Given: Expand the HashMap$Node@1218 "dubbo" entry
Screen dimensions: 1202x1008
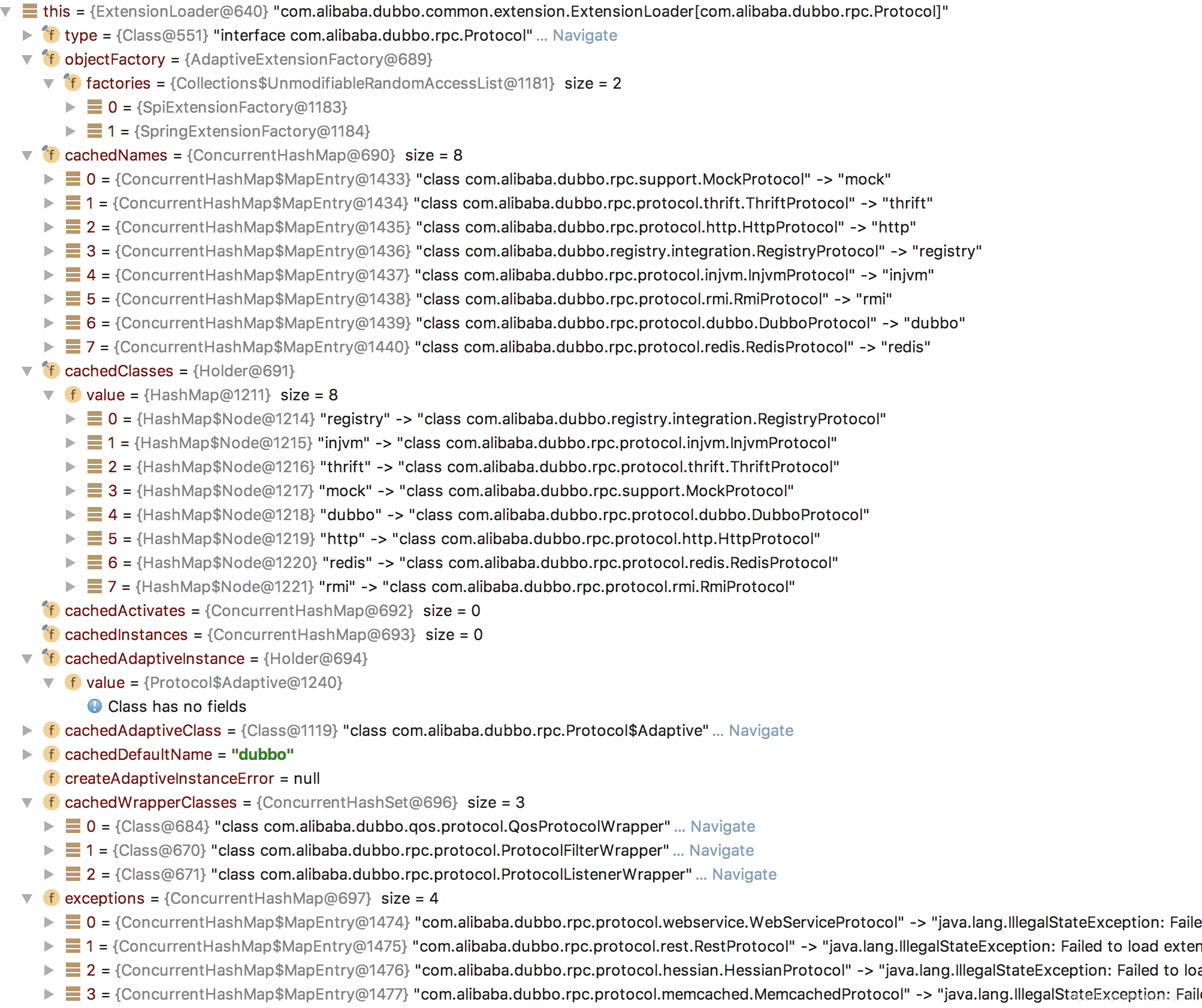Looking at the screenshot, I should (71, 515).
